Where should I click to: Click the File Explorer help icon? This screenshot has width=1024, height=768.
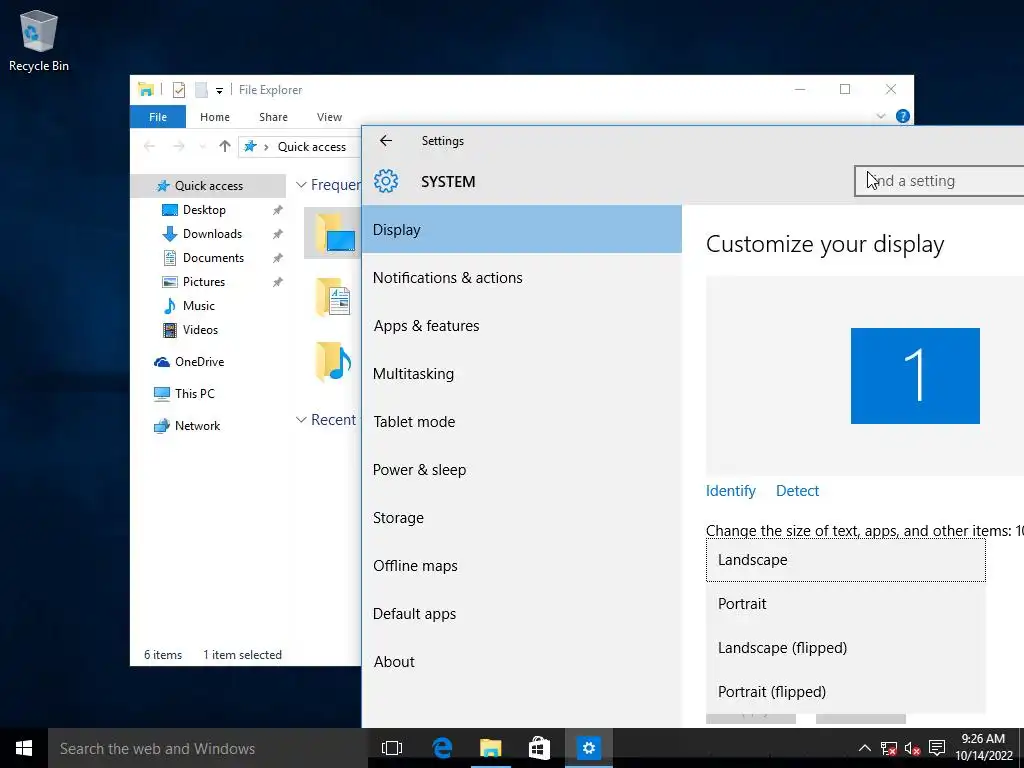click(x=903, y=116)
